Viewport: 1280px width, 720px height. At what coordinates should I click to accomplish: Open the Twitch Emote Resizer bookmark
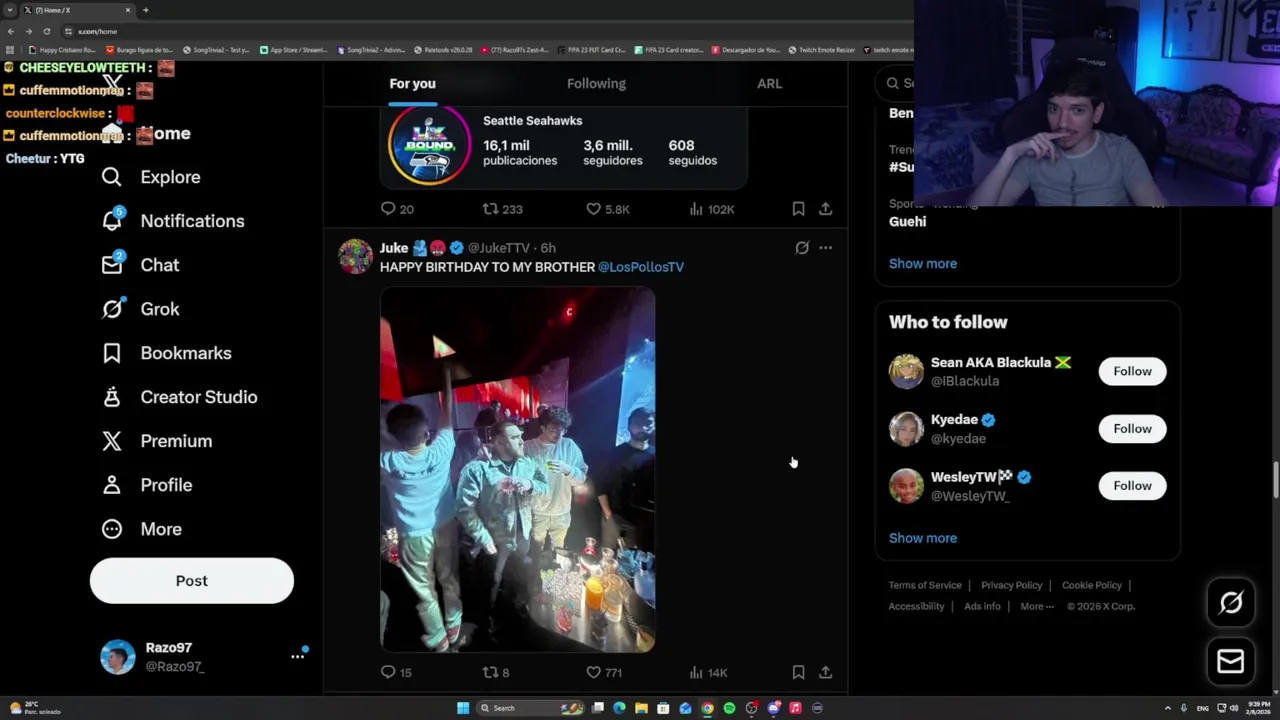coord(822,50)
